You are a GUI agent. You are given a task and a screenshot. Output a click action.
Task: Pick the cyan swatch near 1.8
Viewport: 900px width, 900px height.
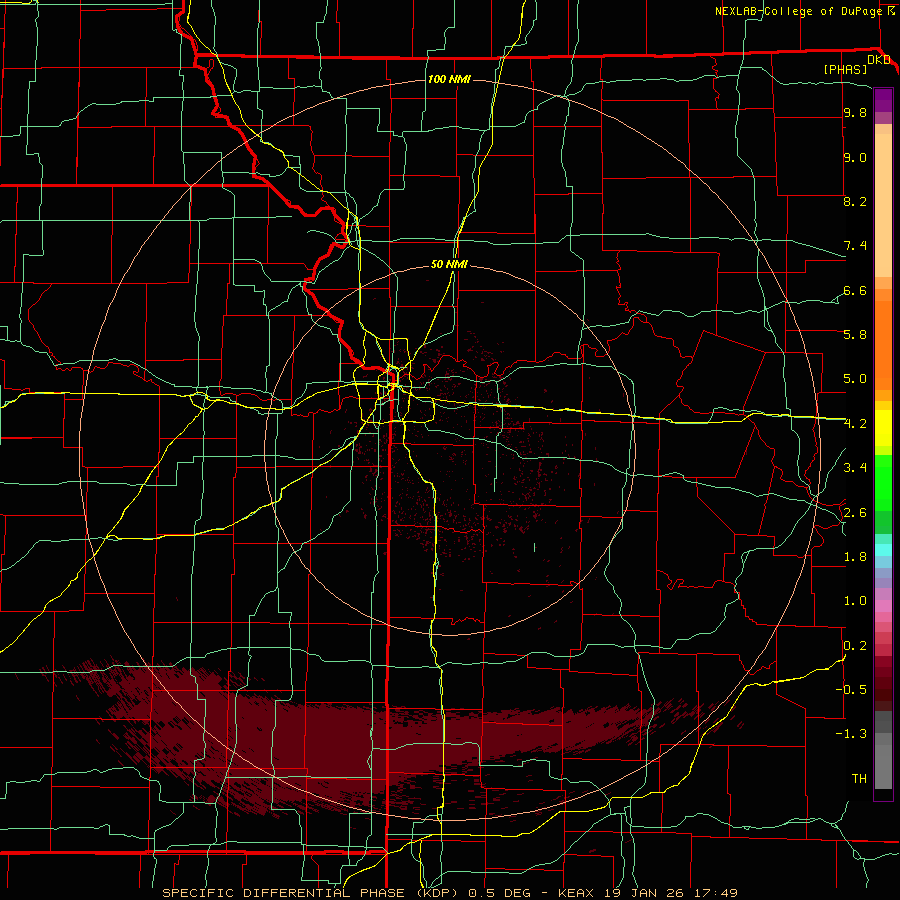pos(883,550)
